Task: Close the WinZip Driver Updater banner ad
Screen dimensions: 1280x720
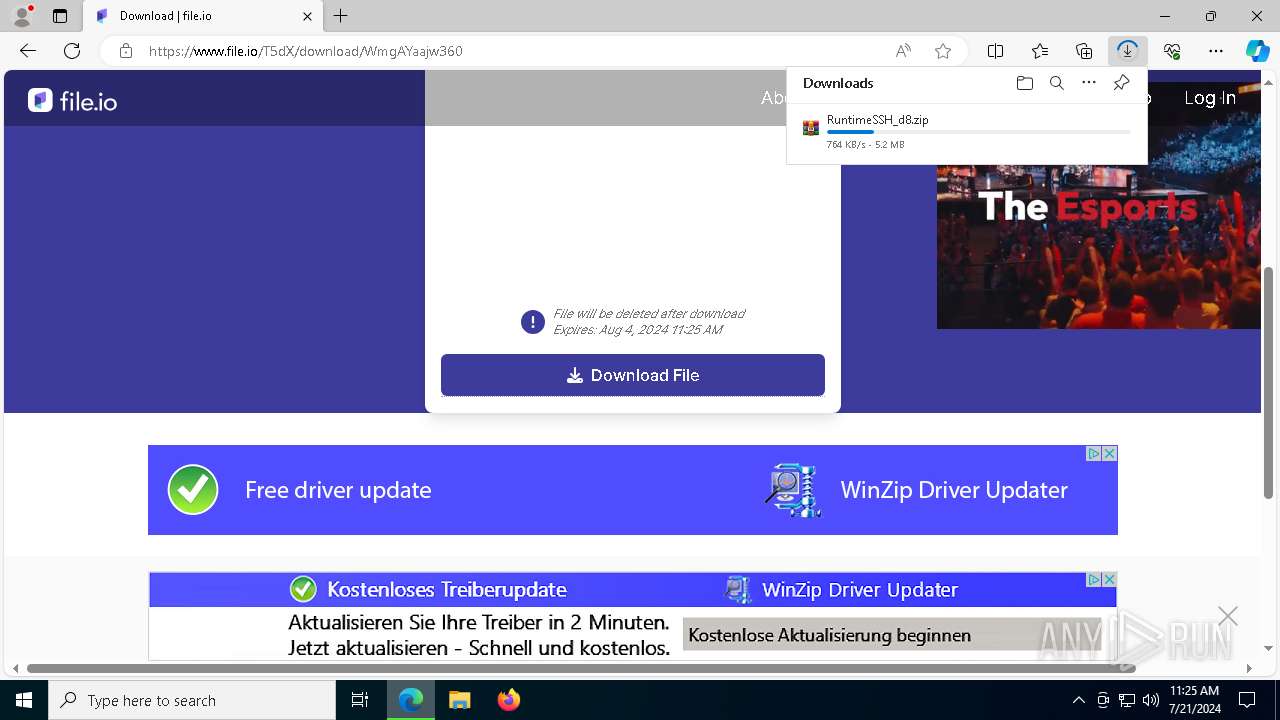Action: pos(1109,453)
